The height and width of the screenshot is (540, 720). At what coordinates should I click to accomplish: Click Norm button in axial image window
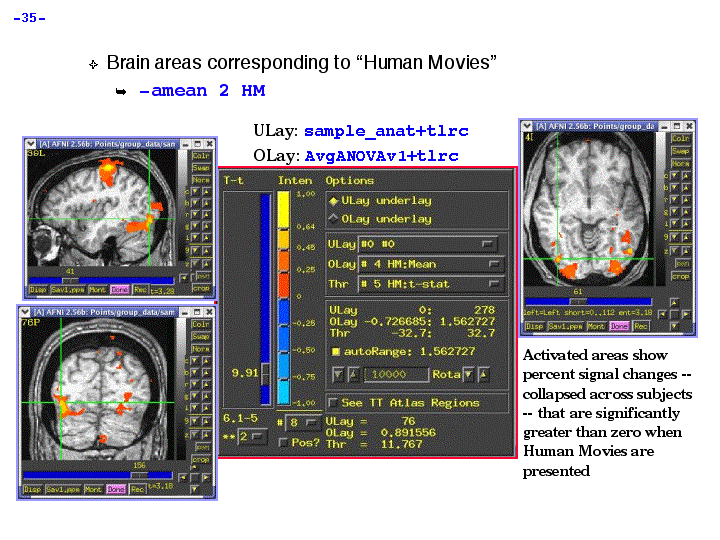(x=680, y=163)
